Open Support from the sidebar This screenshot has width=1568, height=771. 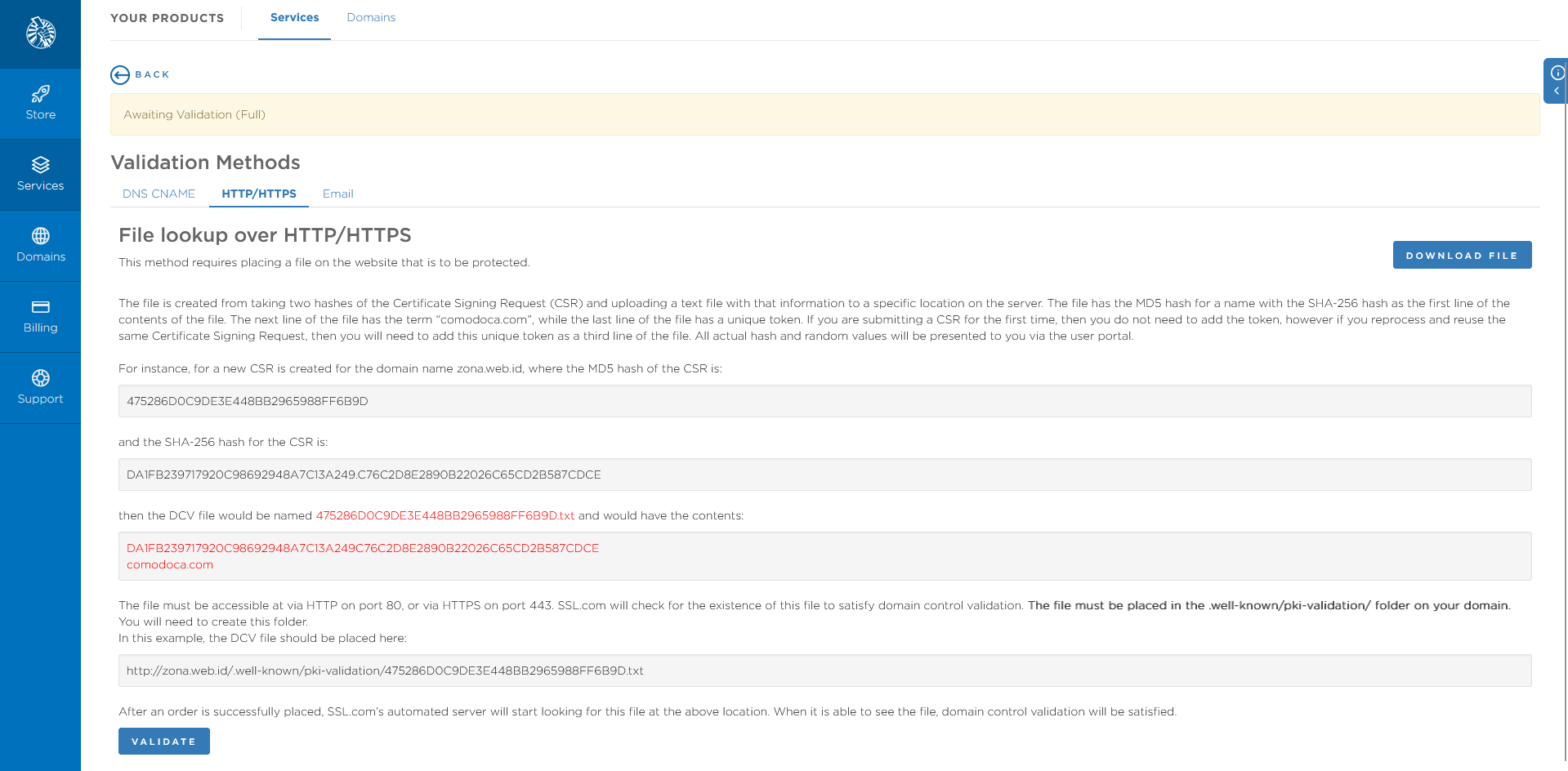(40, 387)
